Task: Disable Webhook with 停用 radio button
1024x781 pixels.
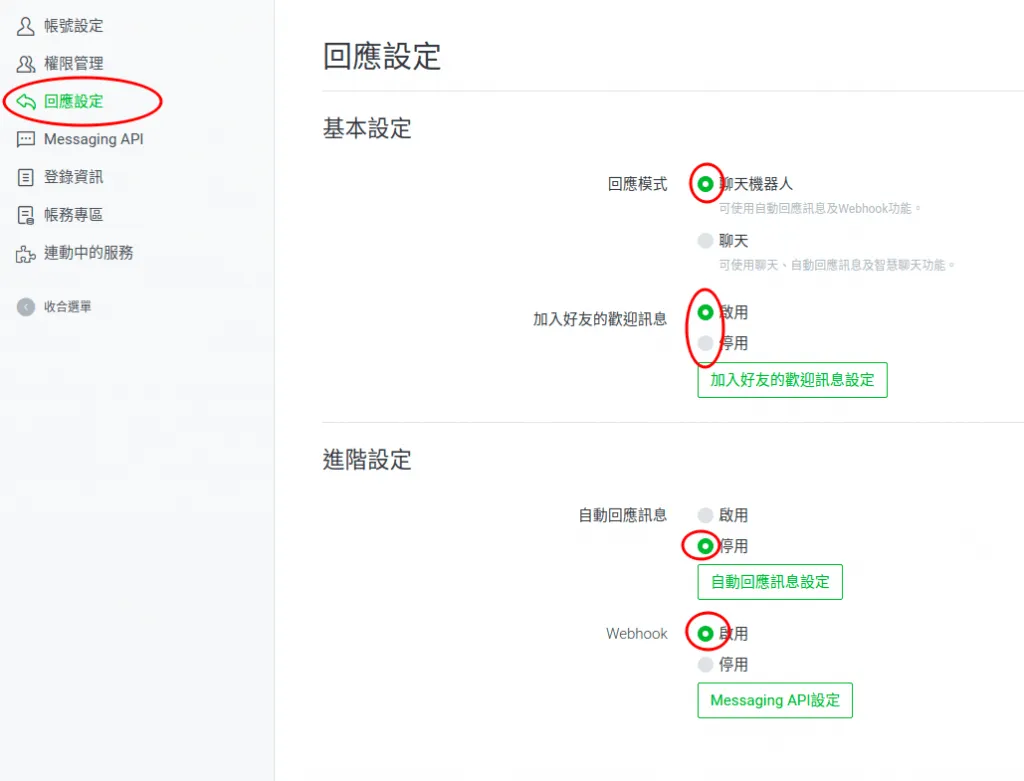Action: tap(706, 665)
